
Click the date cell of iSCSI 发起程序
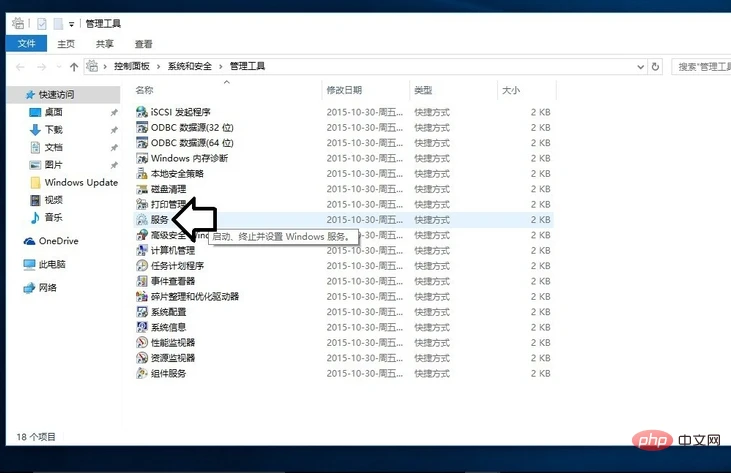point(365,112)
